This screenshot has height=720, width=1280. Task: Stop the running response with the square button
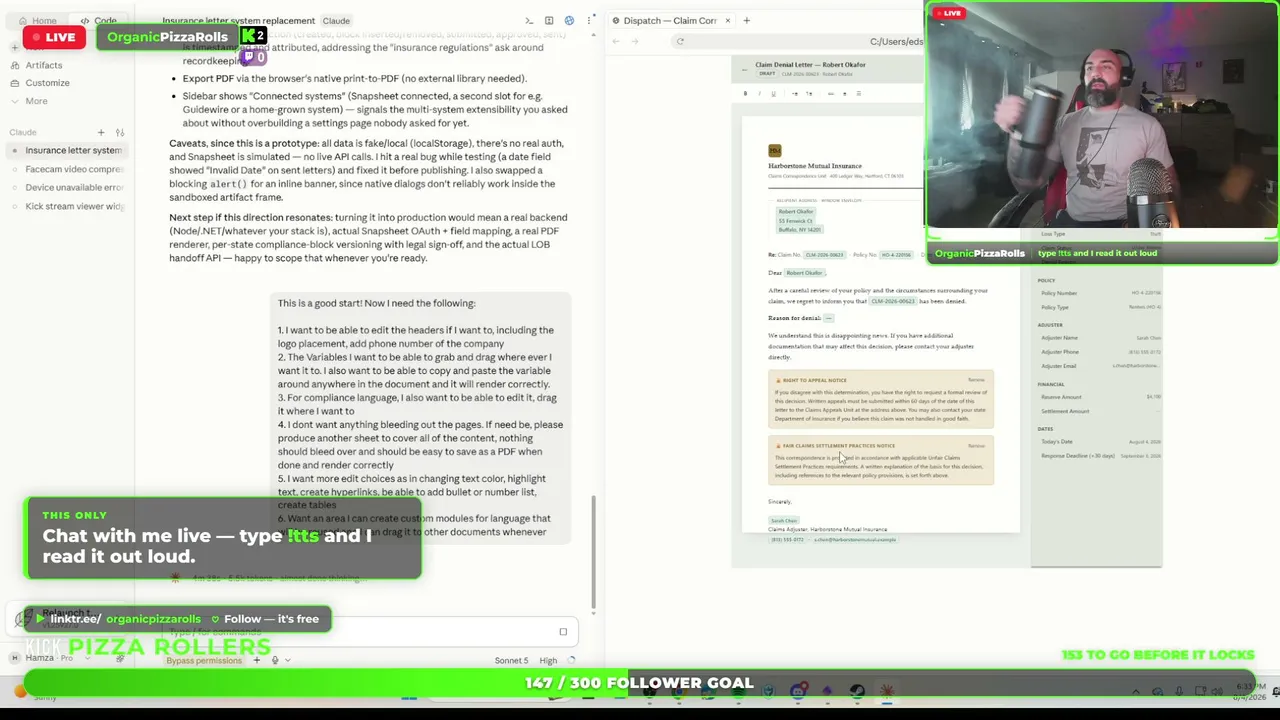tap(563, 632)
